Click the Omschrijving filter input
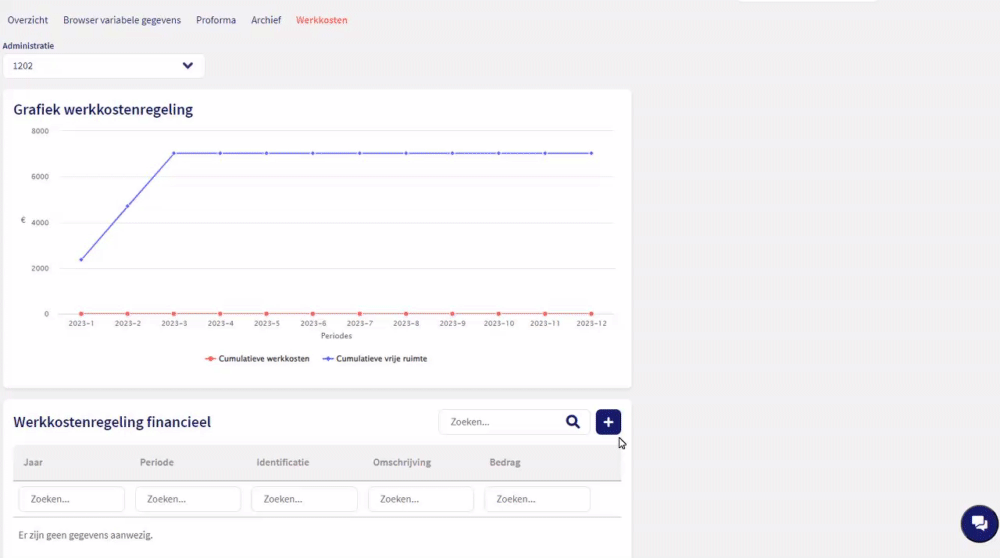Screen dimensions: 1000x558 tap(421, 499)
